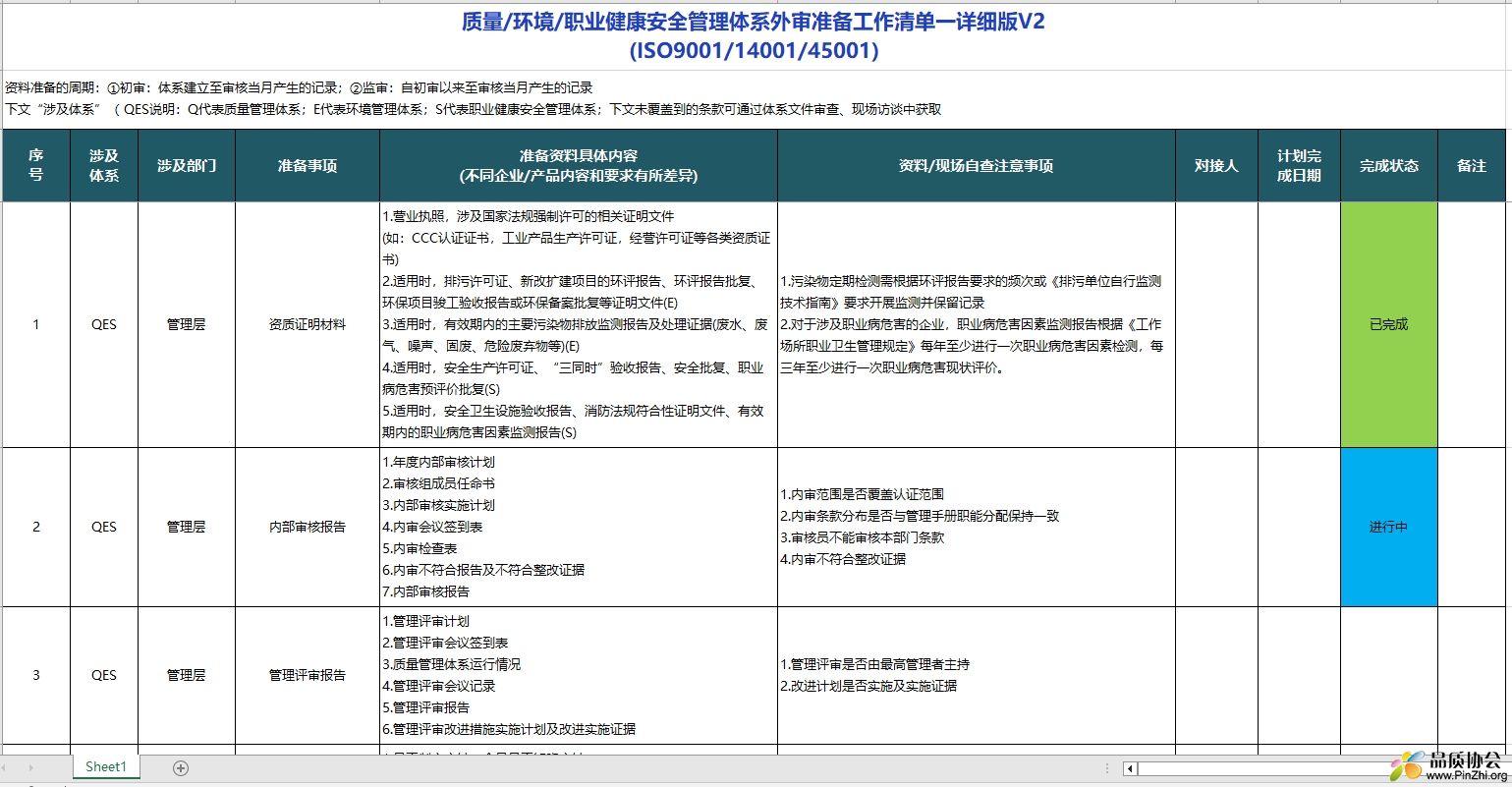Click subtitle (ISO9001/14001/45001)

754,51
